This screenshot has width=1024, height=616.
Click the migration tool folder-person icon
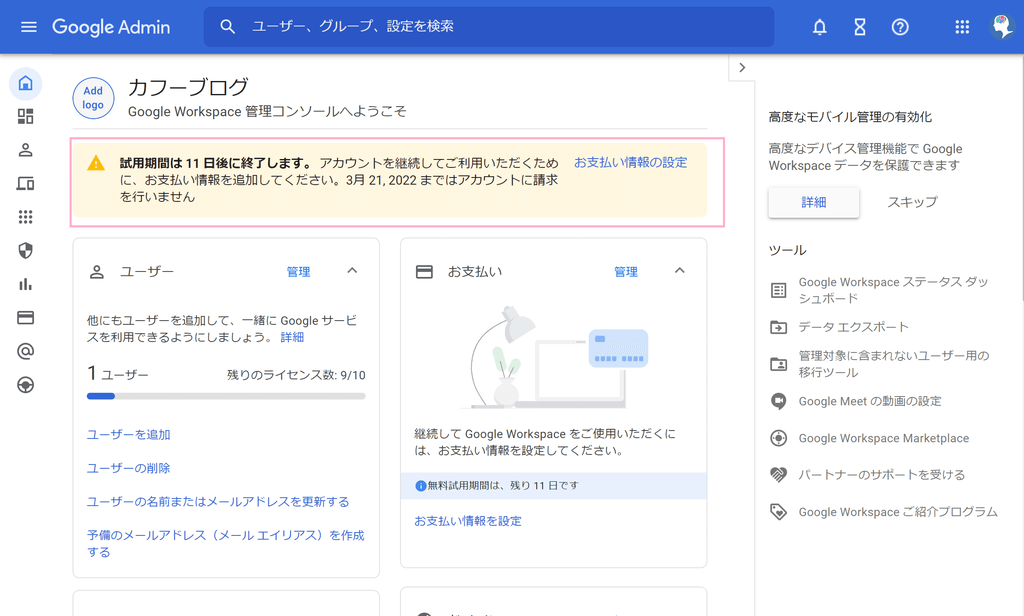778,364
